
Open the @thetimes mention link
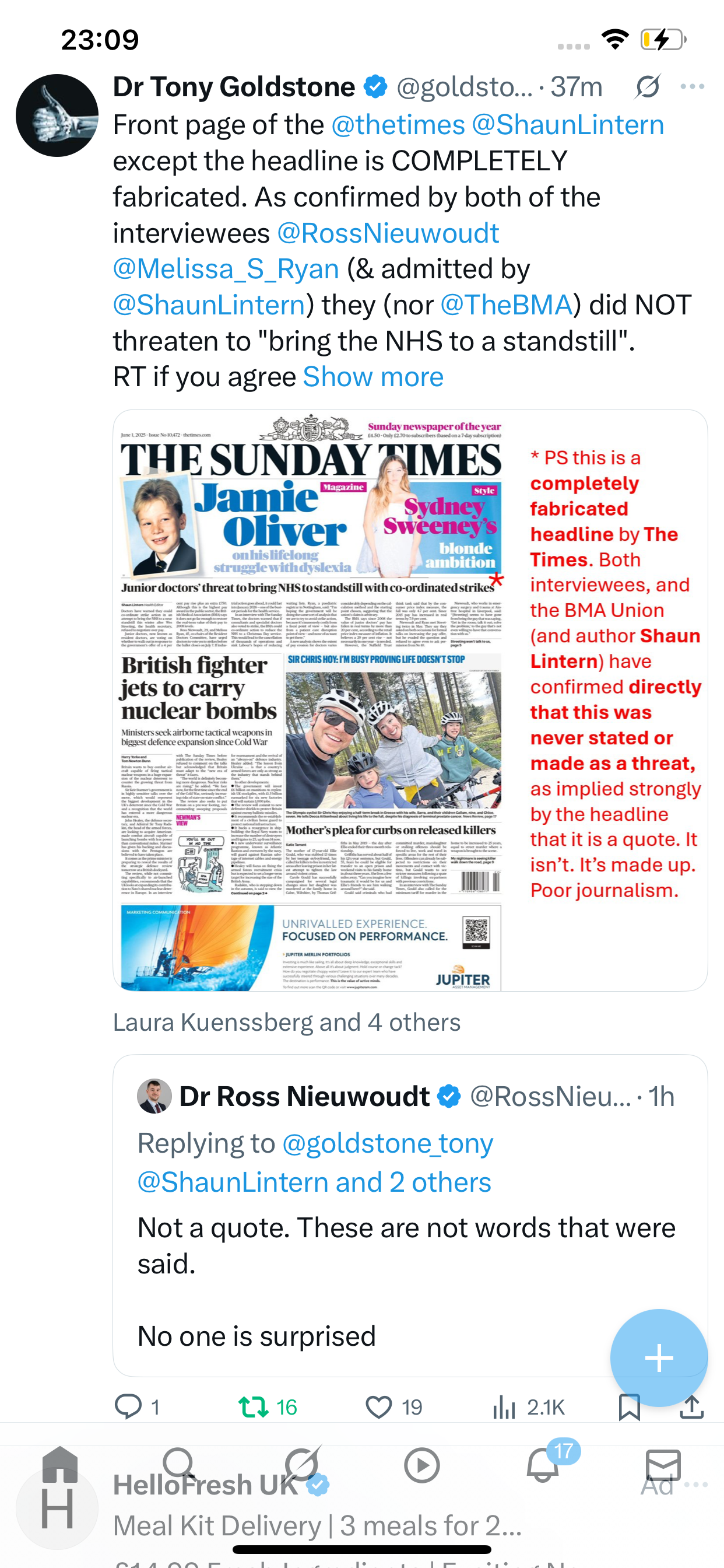[398, 125]
